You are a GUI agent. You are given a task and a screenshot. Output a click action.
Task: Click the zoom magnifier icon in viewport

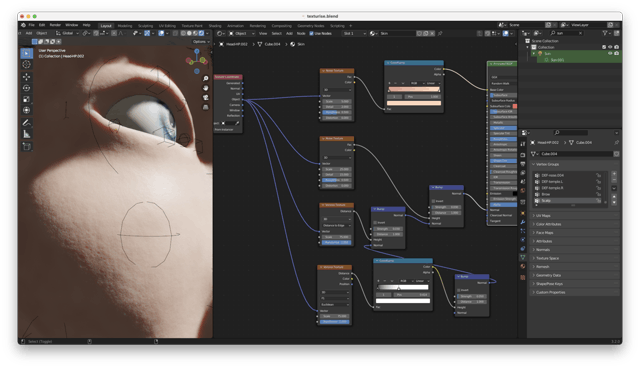pyautogui.click(x=206, y=78)
